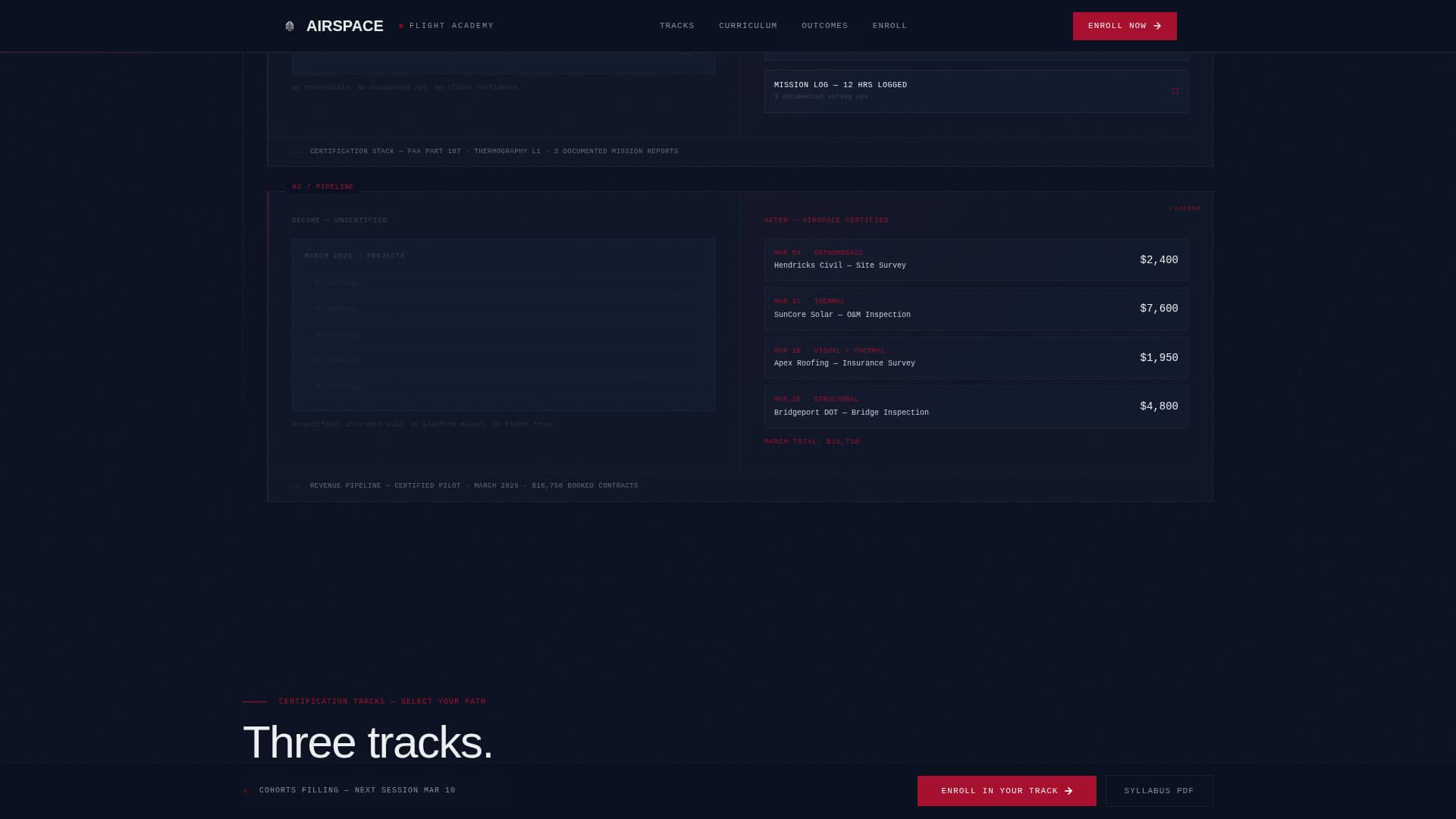This screenshot has height=819, width=1456.
Task: Select the Hendricks Civil Site Survey card
Action: pos(976,260)
